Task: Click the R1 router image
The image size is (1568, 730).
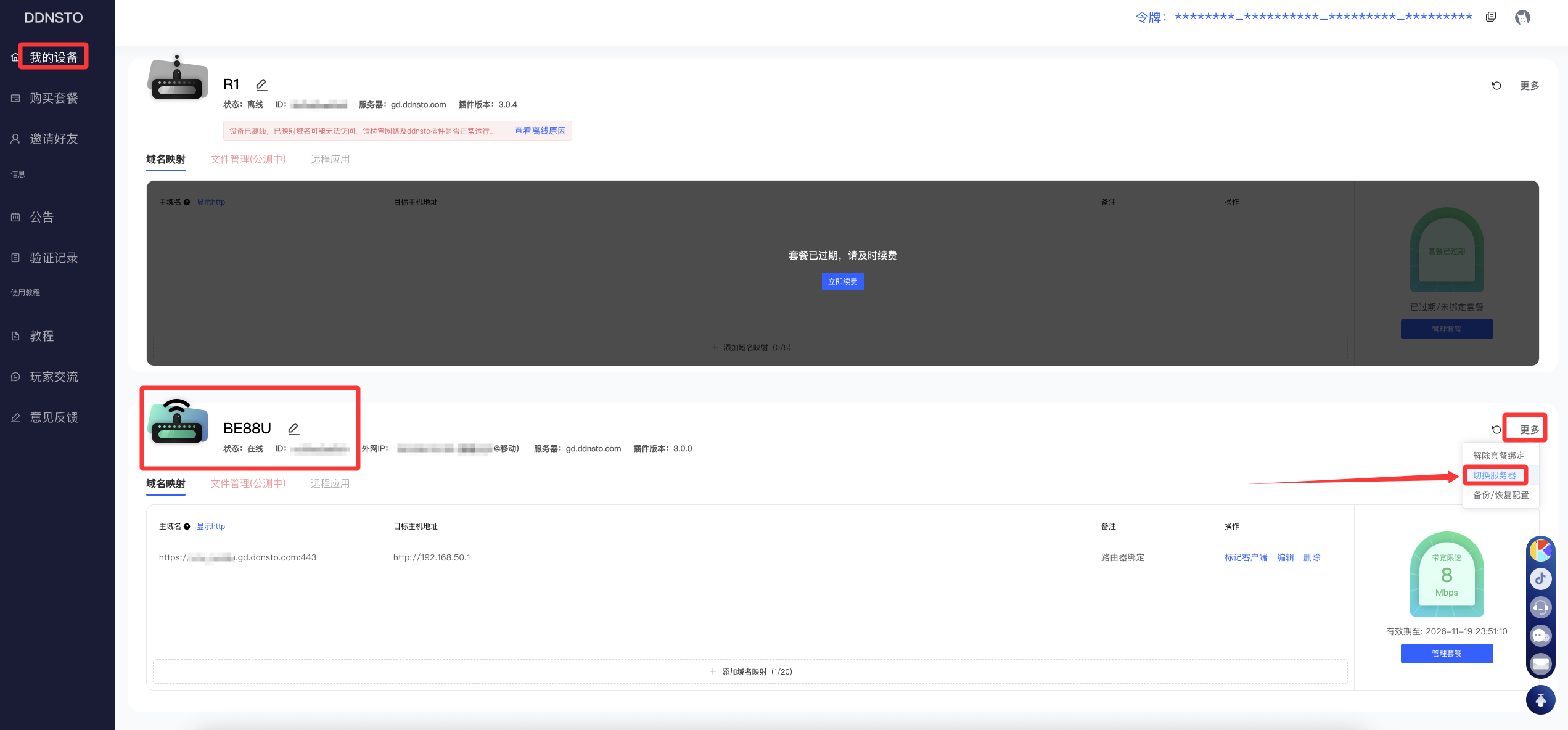Action: (178, 78)
